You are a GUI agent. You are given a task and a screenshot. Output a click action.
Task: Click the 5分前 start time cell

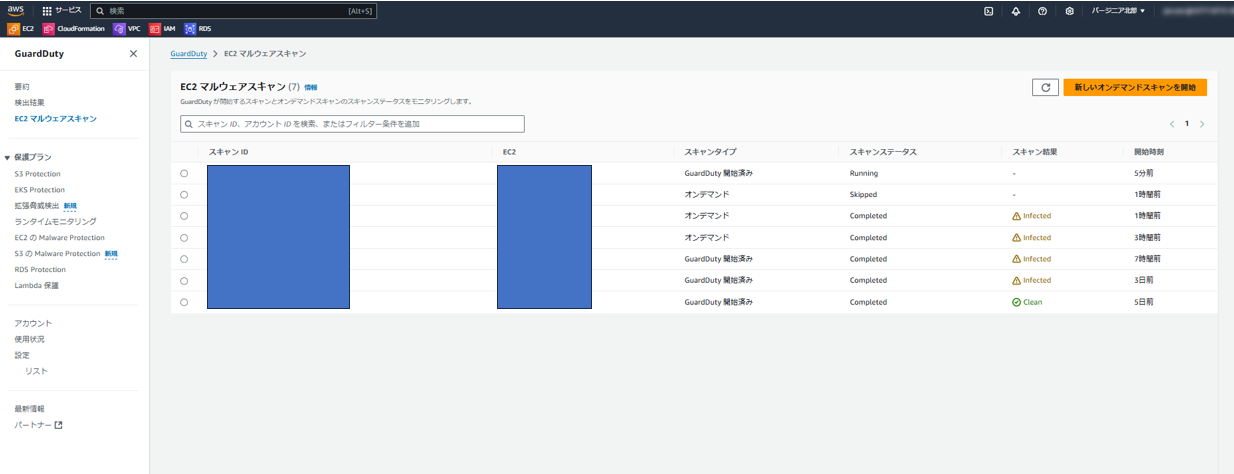pos(1144,174)
